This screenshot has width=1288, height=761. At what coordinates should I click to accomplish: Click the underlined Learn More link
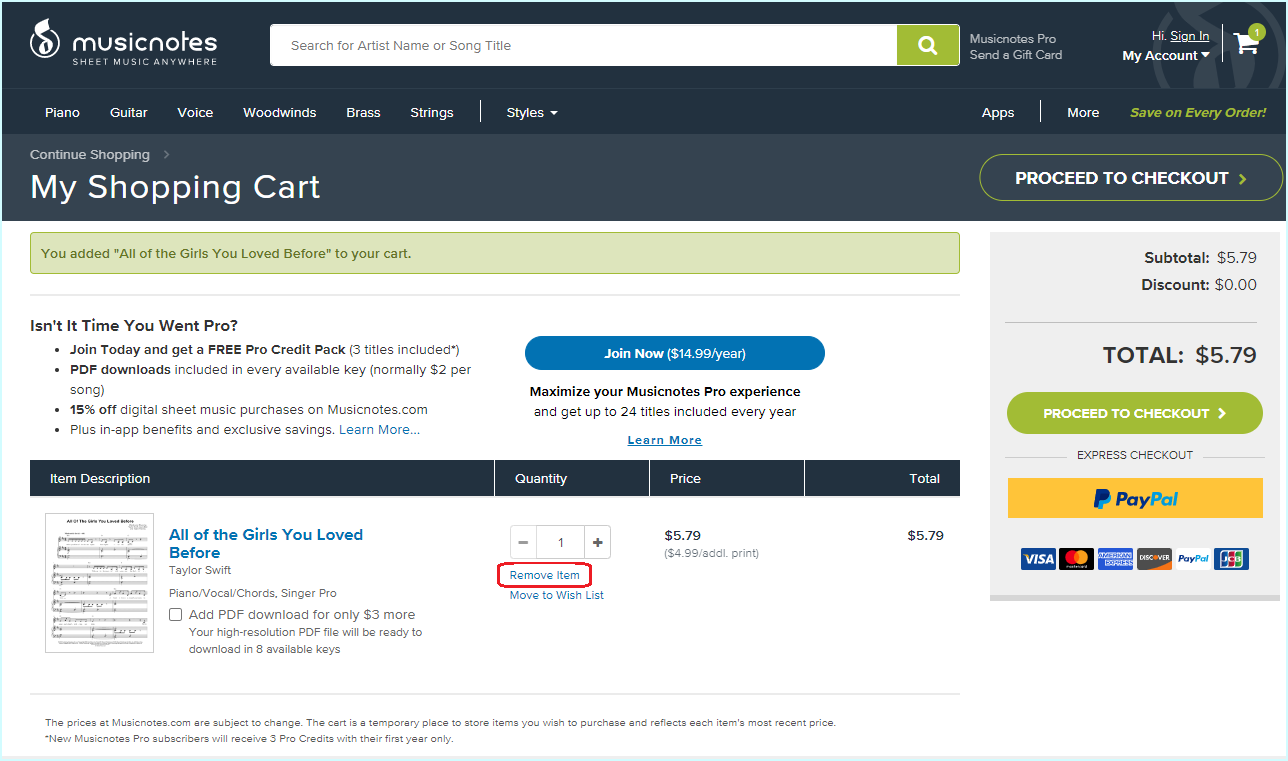[x=665, y=440]
